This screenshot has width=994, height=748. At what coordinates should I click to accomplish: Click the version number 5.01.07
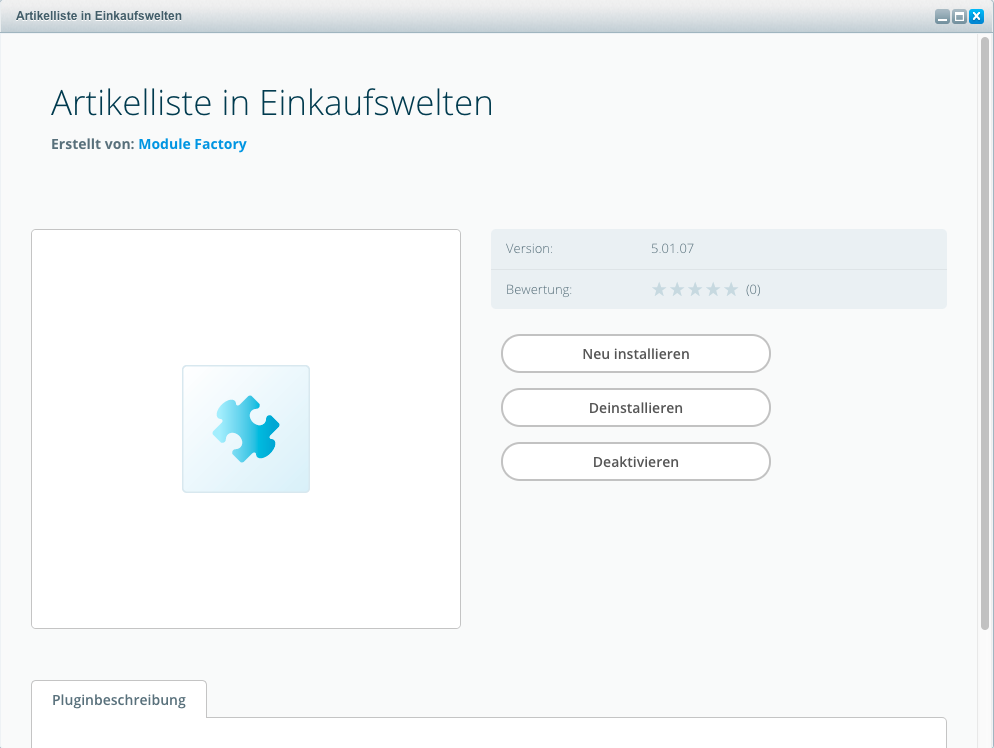[672, 248]
